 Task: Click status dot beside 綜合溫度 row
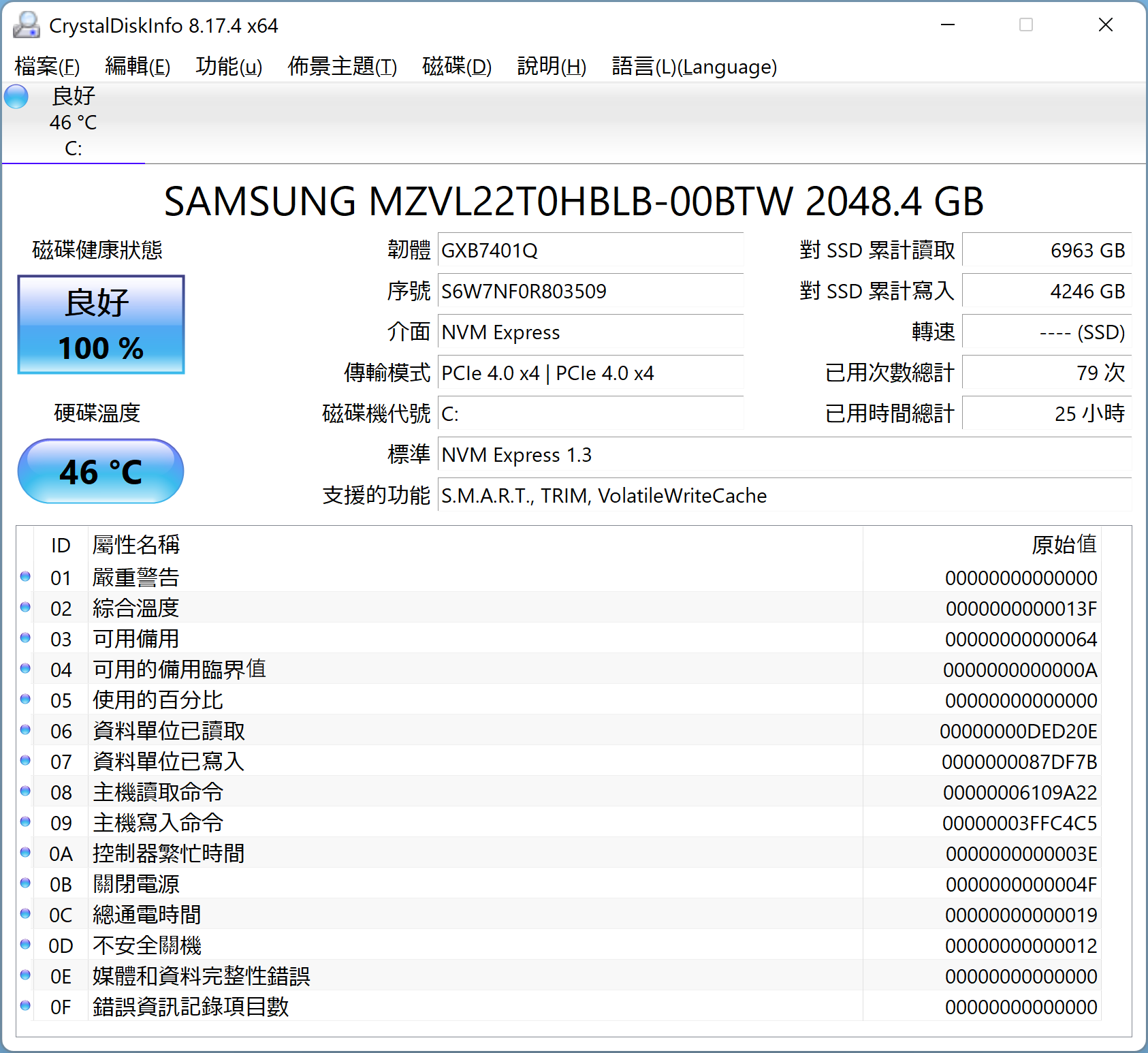click(x=26, y=608)
